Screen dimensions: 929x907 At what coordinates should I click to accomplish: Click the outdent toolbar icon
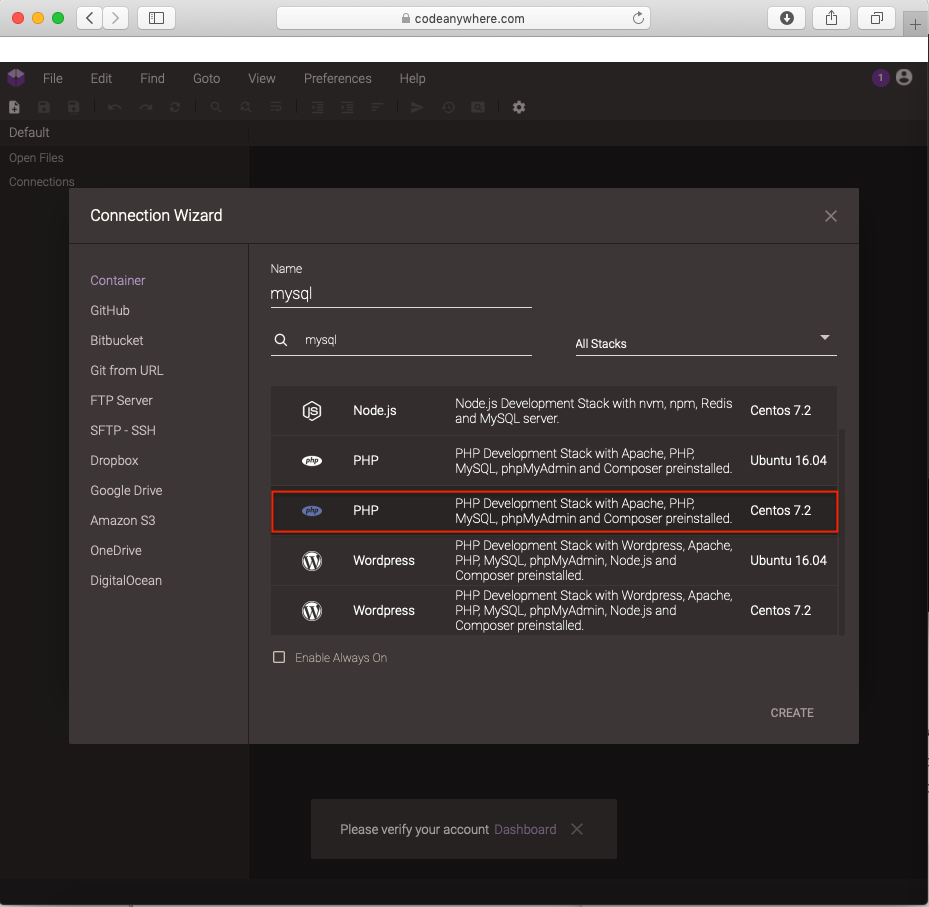[x=318, y=107]
